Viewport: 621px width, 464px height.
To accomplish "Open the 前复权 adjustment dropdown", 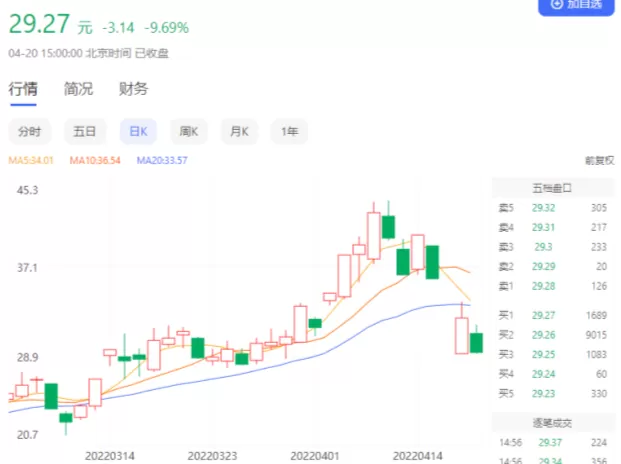I will pos(600,160).
